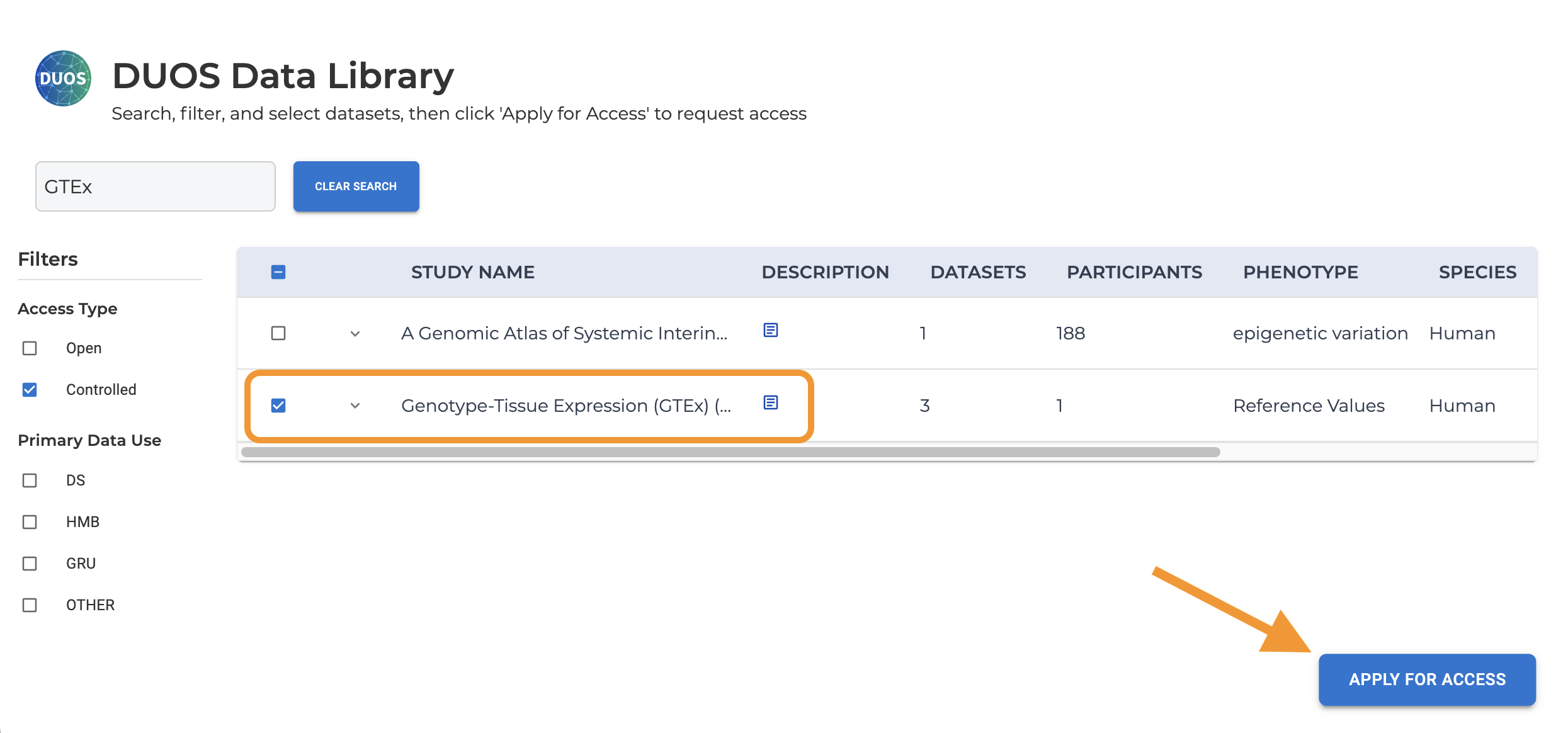The width and height of the screenshot is (1568, 733).
Task: Check the GRU primary data use filter
Action: coord(30,564)
